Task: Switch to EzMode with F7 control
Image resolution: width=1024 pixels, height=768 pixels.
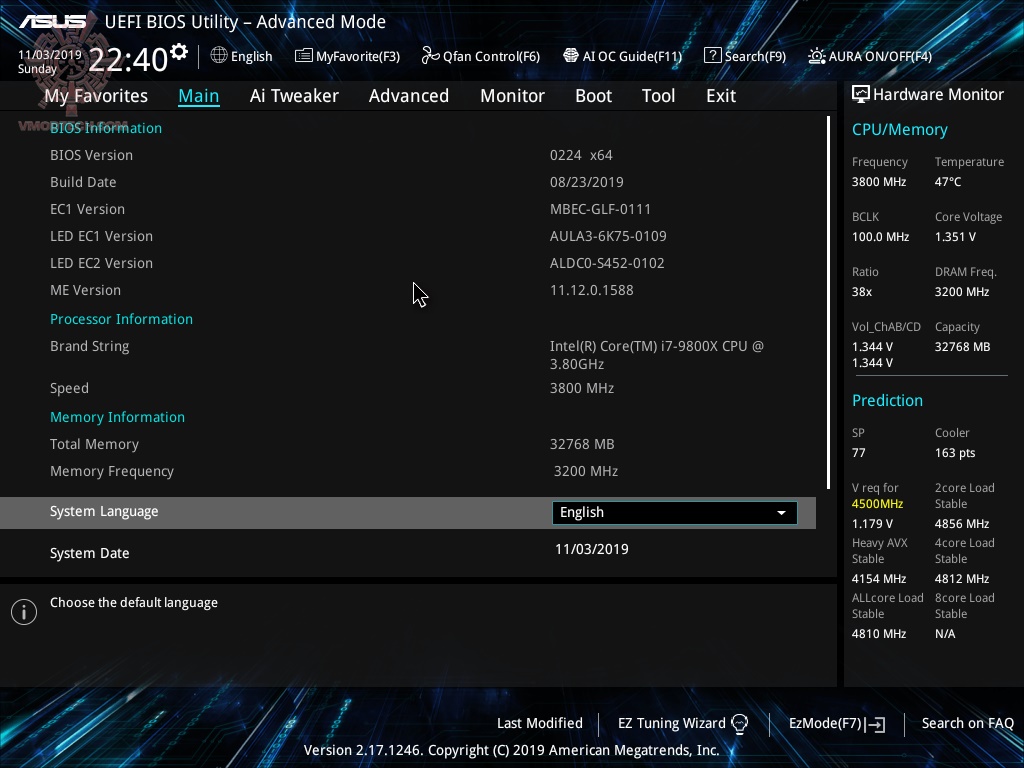Action: (x=836, y=723)
